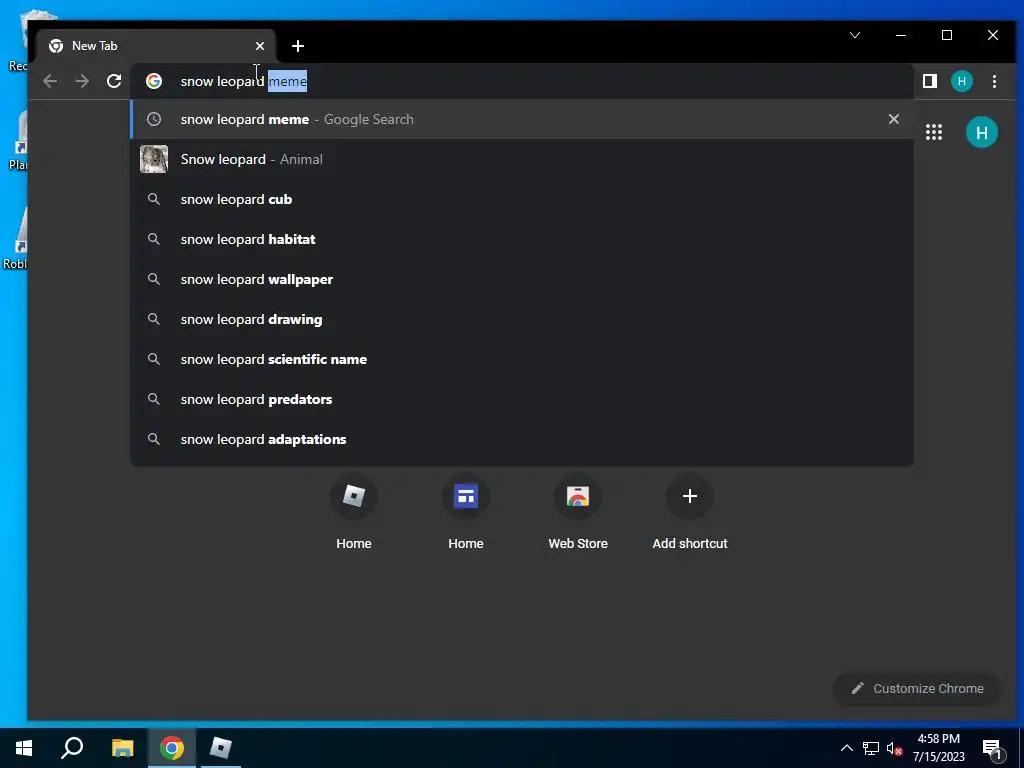Viewport: 1024px width, 768px height.
Task: Click the back navigation arrow
Action: (50, 81)
